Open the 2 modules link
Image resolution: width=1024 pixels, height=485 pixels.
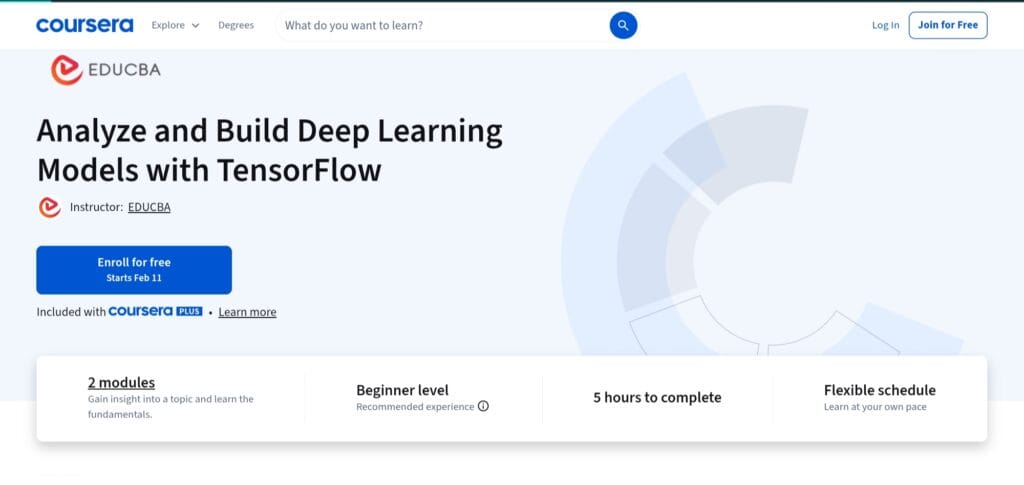point(121,383)
